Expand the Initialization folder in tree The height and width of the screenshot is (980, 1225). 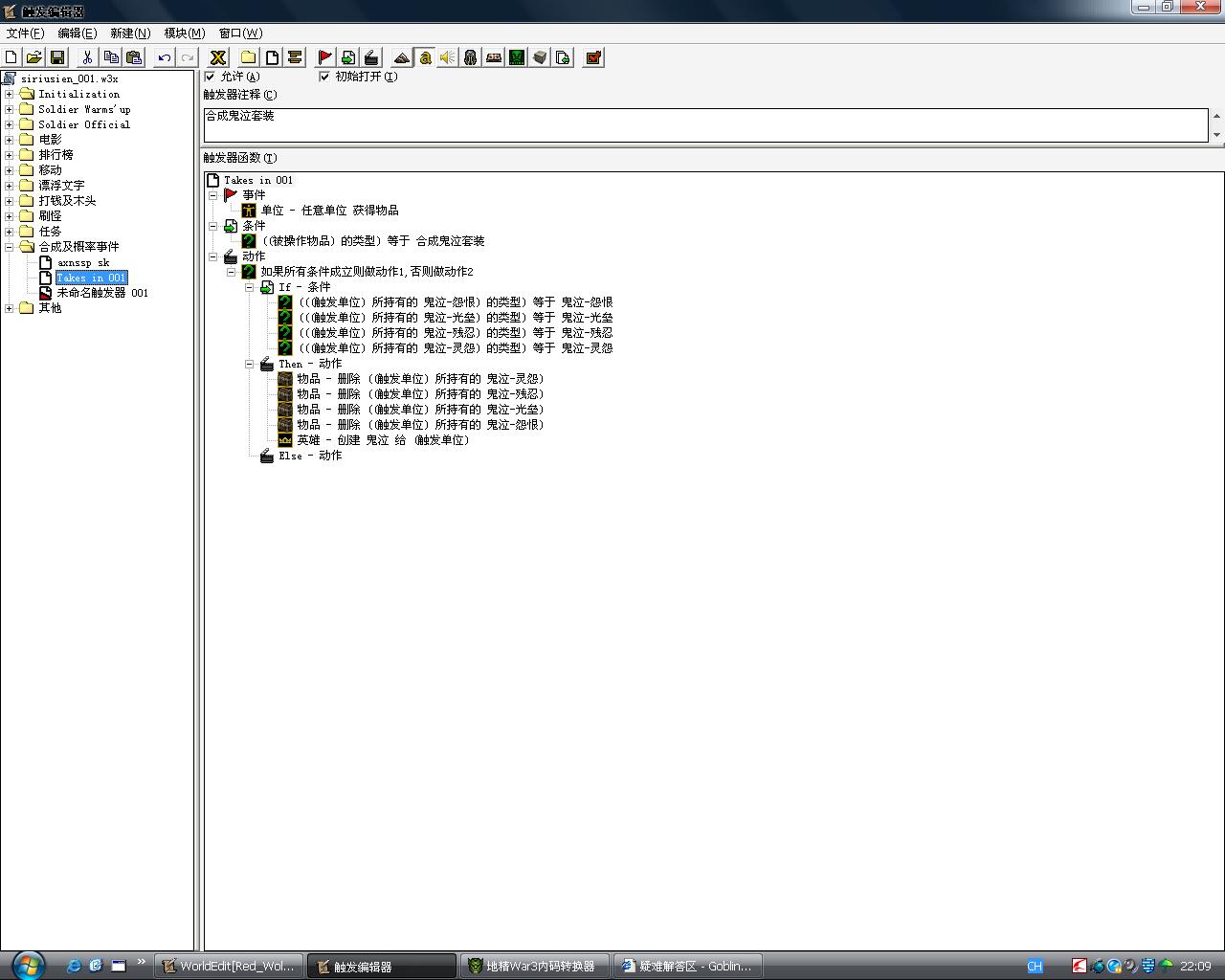tap(10, 94)
